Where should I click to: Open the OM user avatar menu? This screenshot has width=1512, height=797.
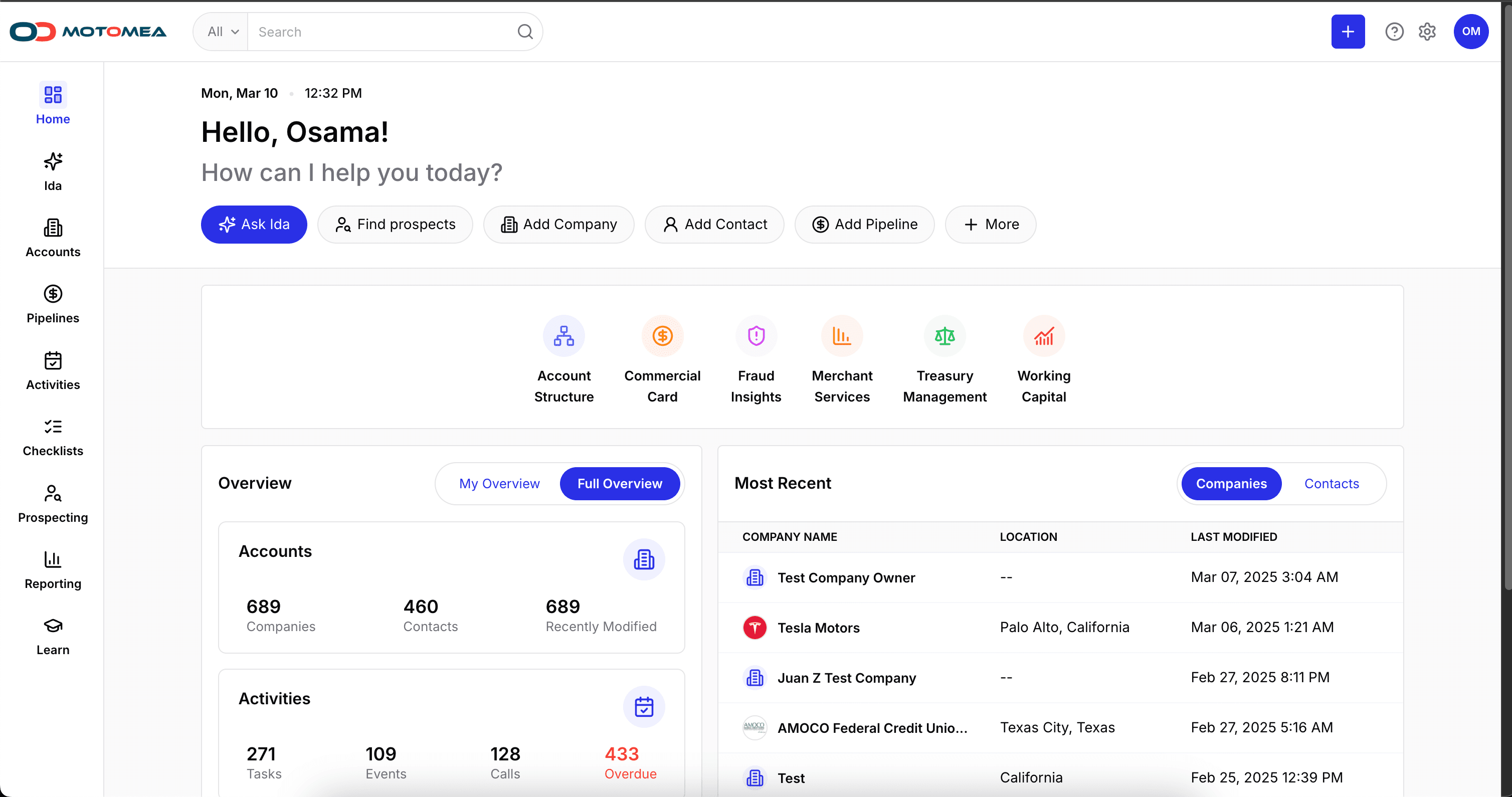coord(1471,32)
